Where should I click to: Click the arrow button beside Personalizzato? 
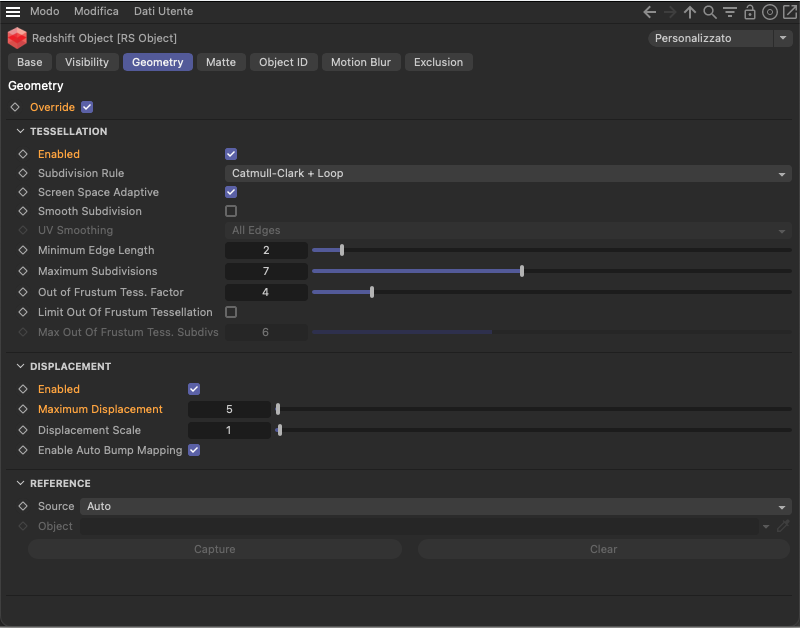point(783,38)
